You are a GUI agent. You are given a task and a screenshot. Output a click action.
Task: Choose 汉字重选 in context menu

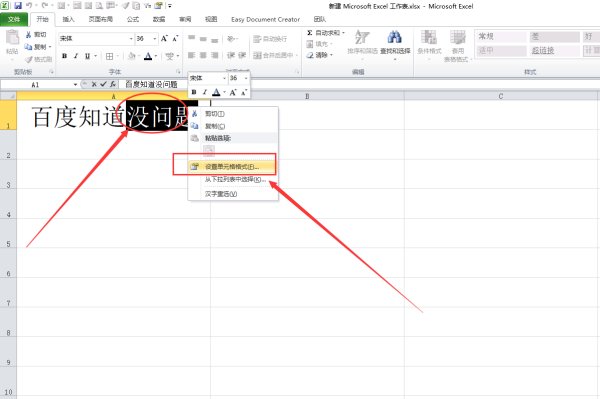[232, 194]
